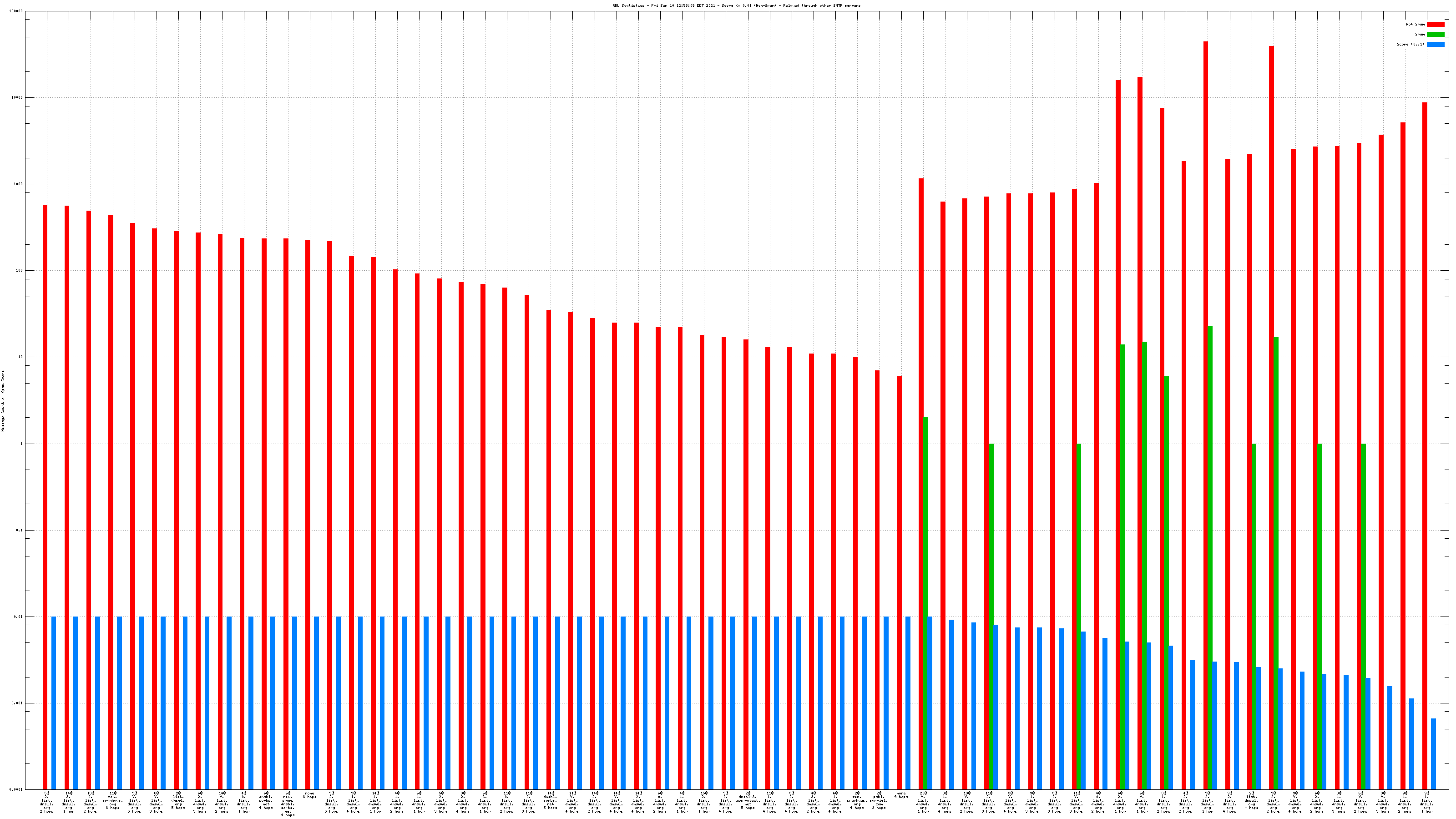Click the new.spam.dnsbl.sorbs.net 4 hops label
Viewport: 1456px width, 819px height.
click(x=287, y=804)
